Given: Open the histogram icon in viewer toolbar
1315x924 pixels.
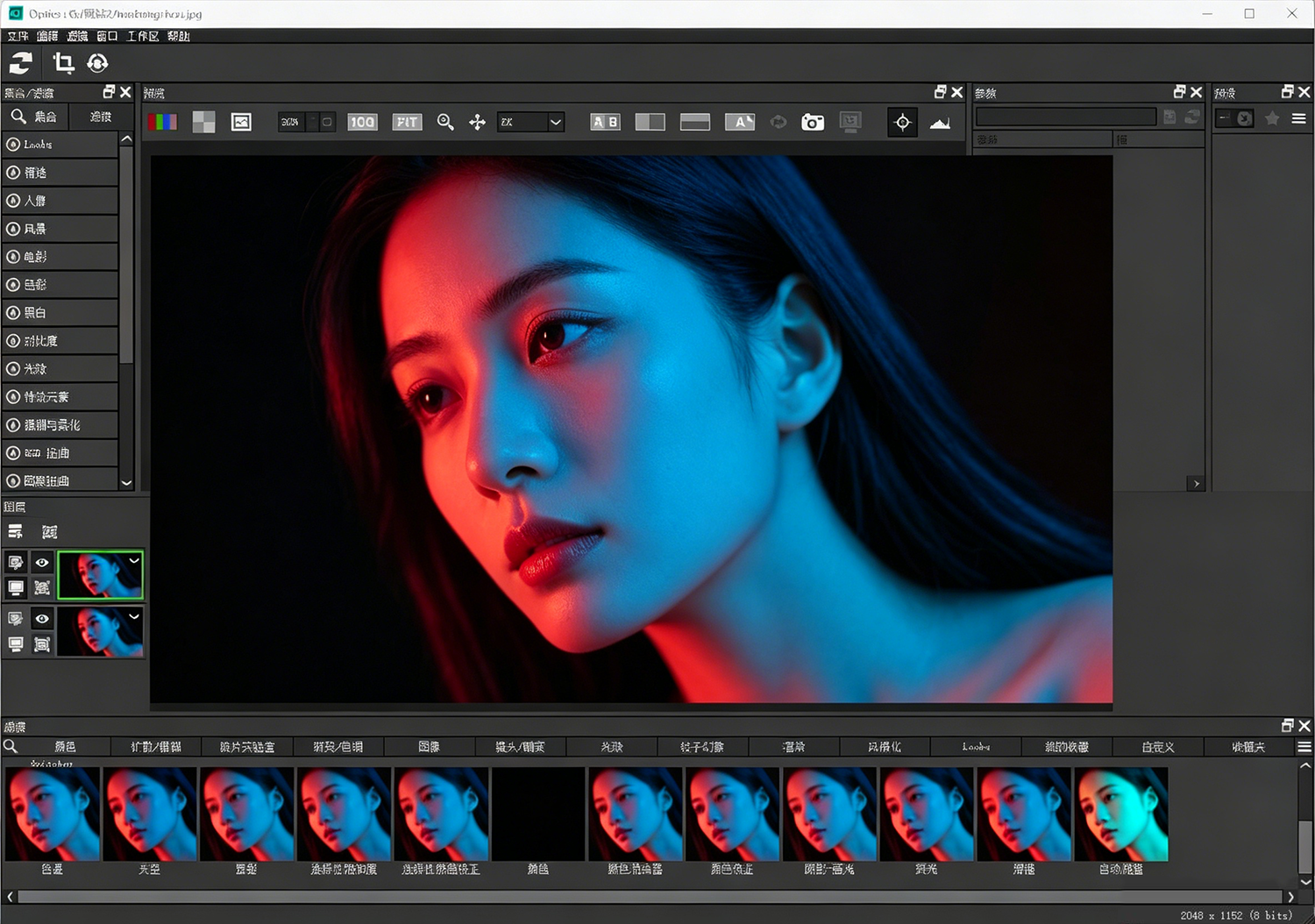Looking at the screenshot, I should 940,122.
